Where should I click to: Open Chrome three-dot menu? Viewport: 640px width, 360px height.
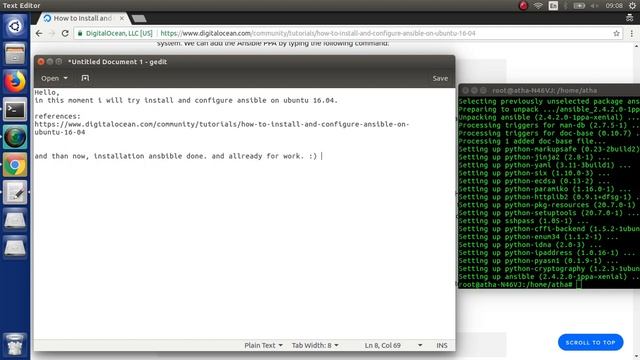tap(631, 33)
